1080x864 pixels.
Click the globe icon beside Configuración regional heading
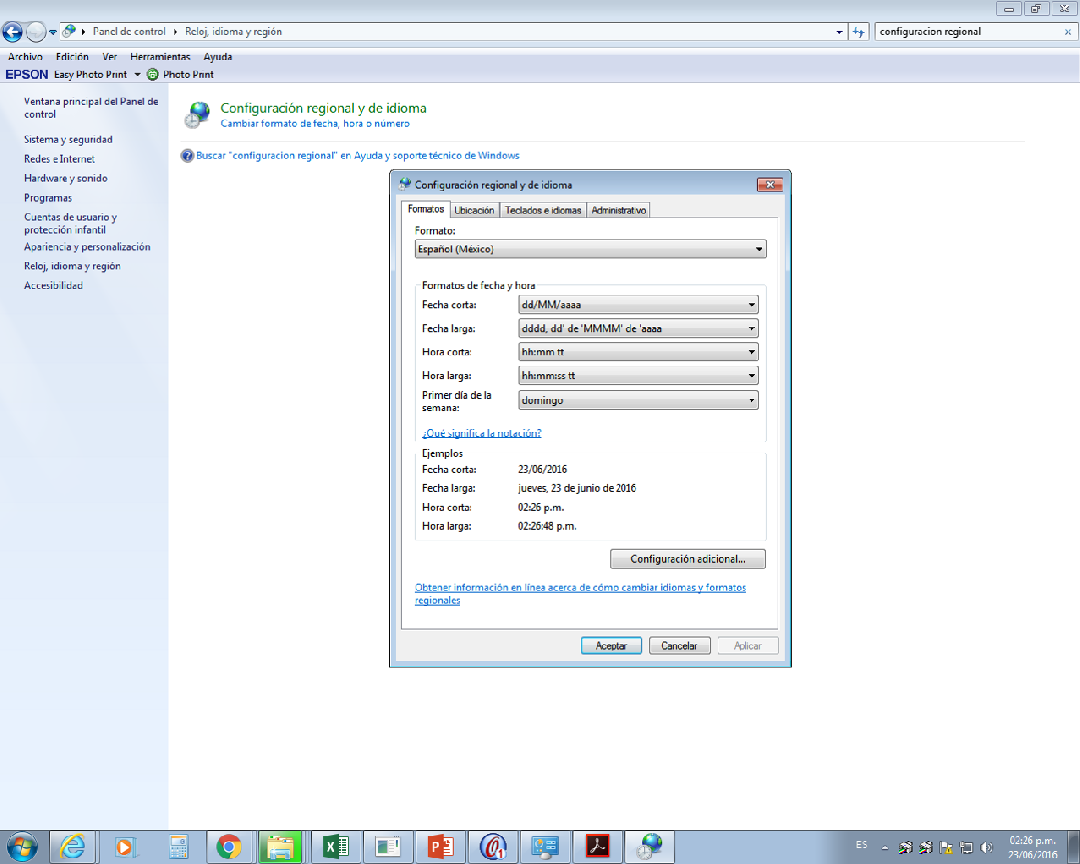click(198, 115)
